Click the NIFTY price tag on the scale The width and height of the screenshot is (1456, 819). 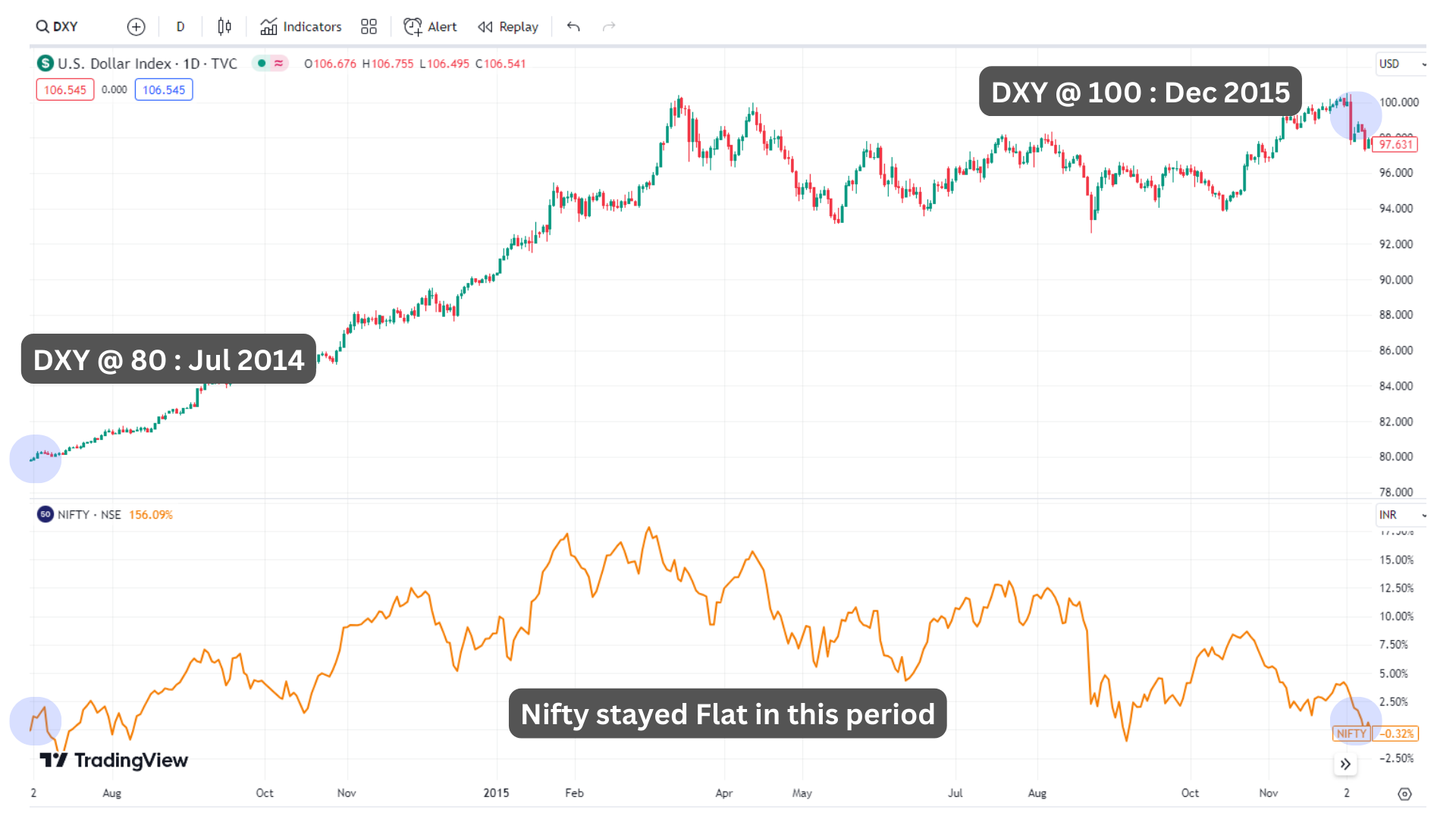1352,733
